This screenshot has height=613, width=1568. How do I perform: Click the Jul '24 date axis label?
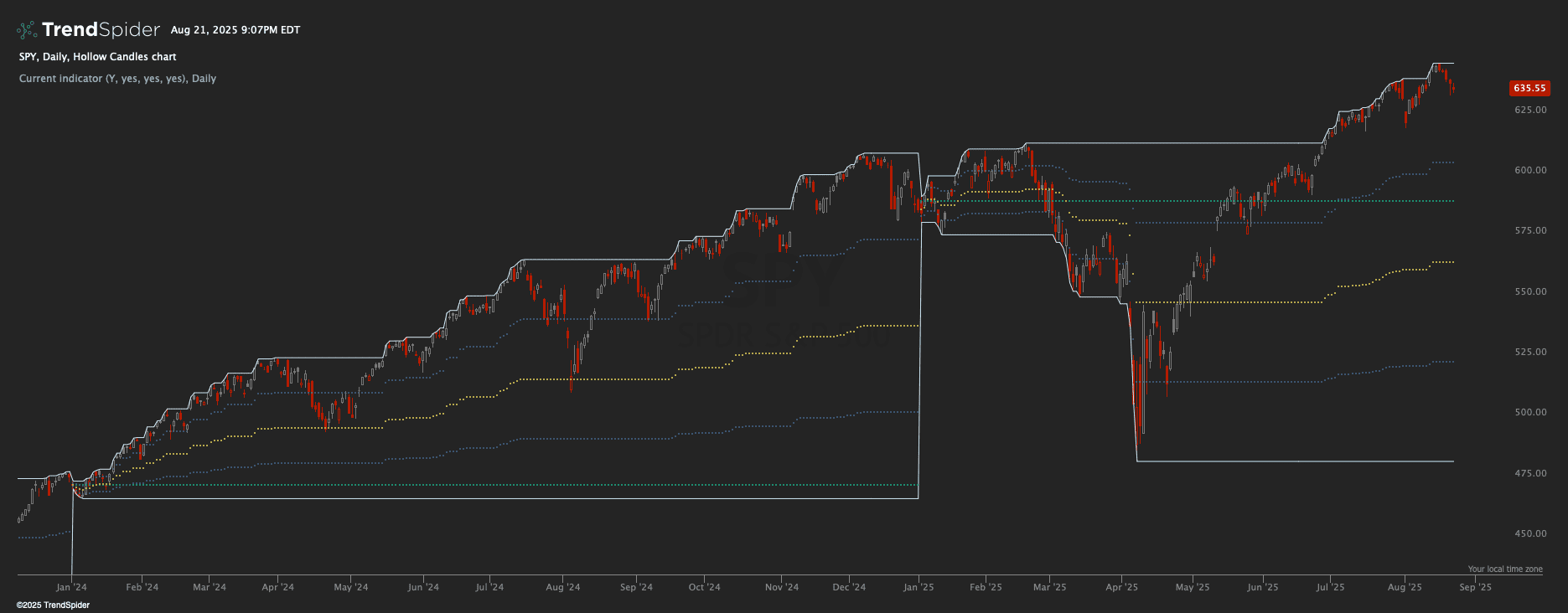point(489,587)
